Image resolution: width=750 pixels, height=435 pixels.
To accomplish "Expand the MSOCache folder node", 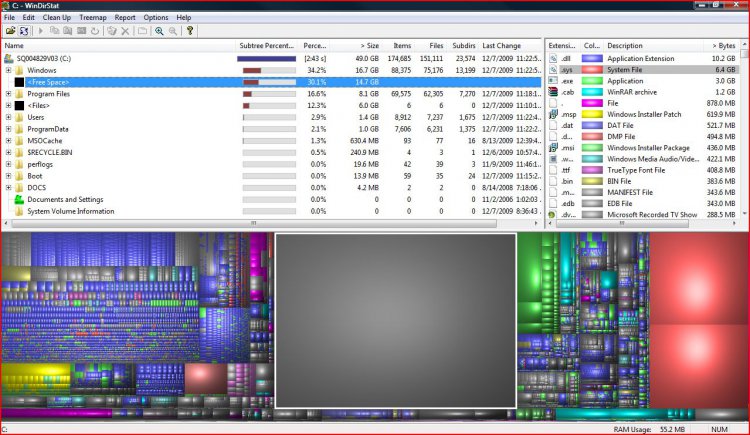I will [8, 141].
